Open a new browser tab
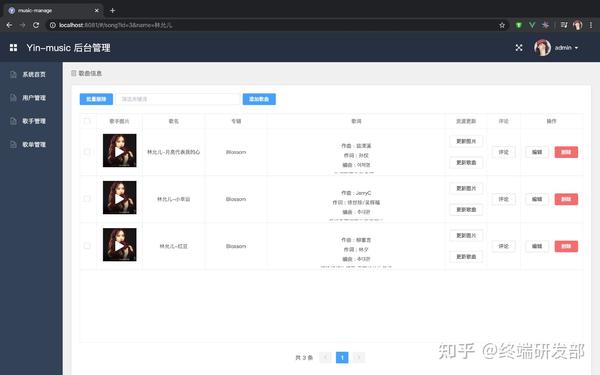This screenshot has height=375, width=600. click(x=112, y=10)
